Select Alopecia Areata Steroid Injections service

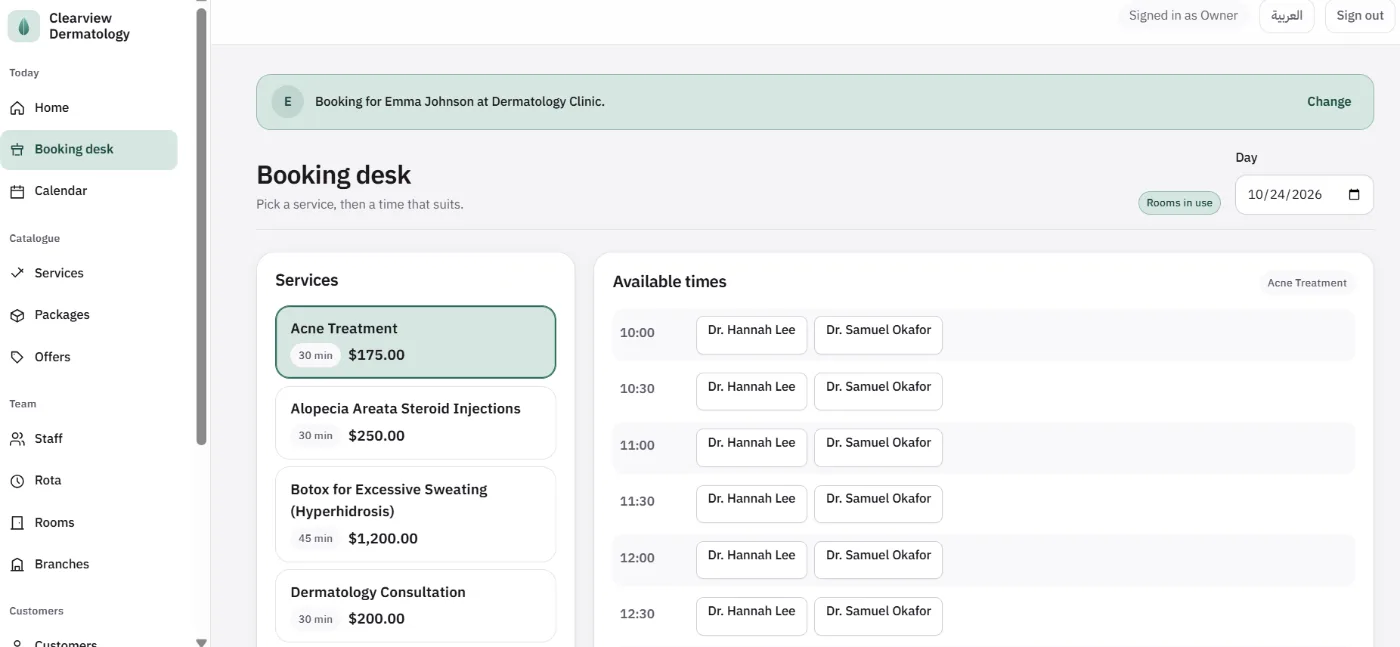click(x=415, y=423)
